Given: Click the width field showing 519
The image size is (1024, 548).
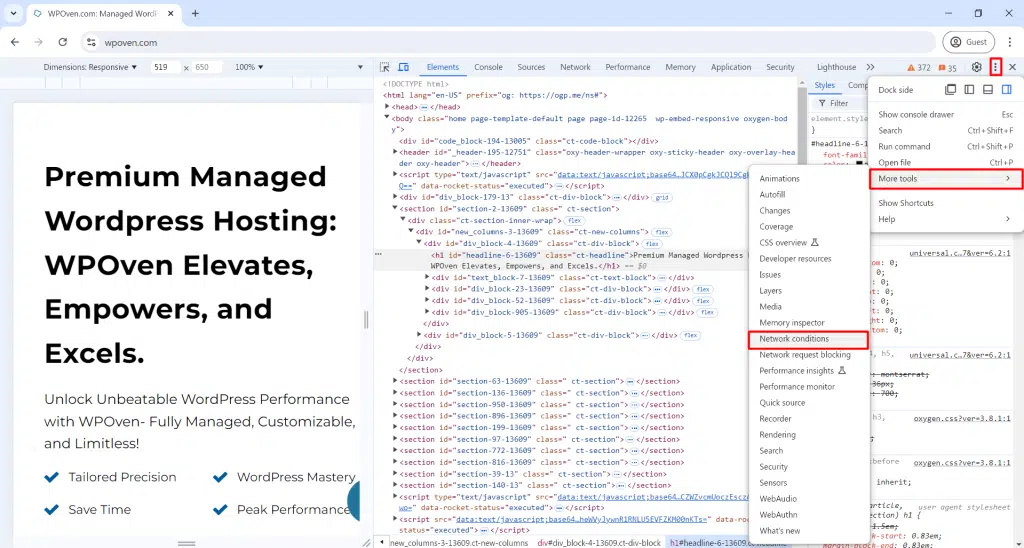Looking at the screenshot, I should click(x=164, y=67).
